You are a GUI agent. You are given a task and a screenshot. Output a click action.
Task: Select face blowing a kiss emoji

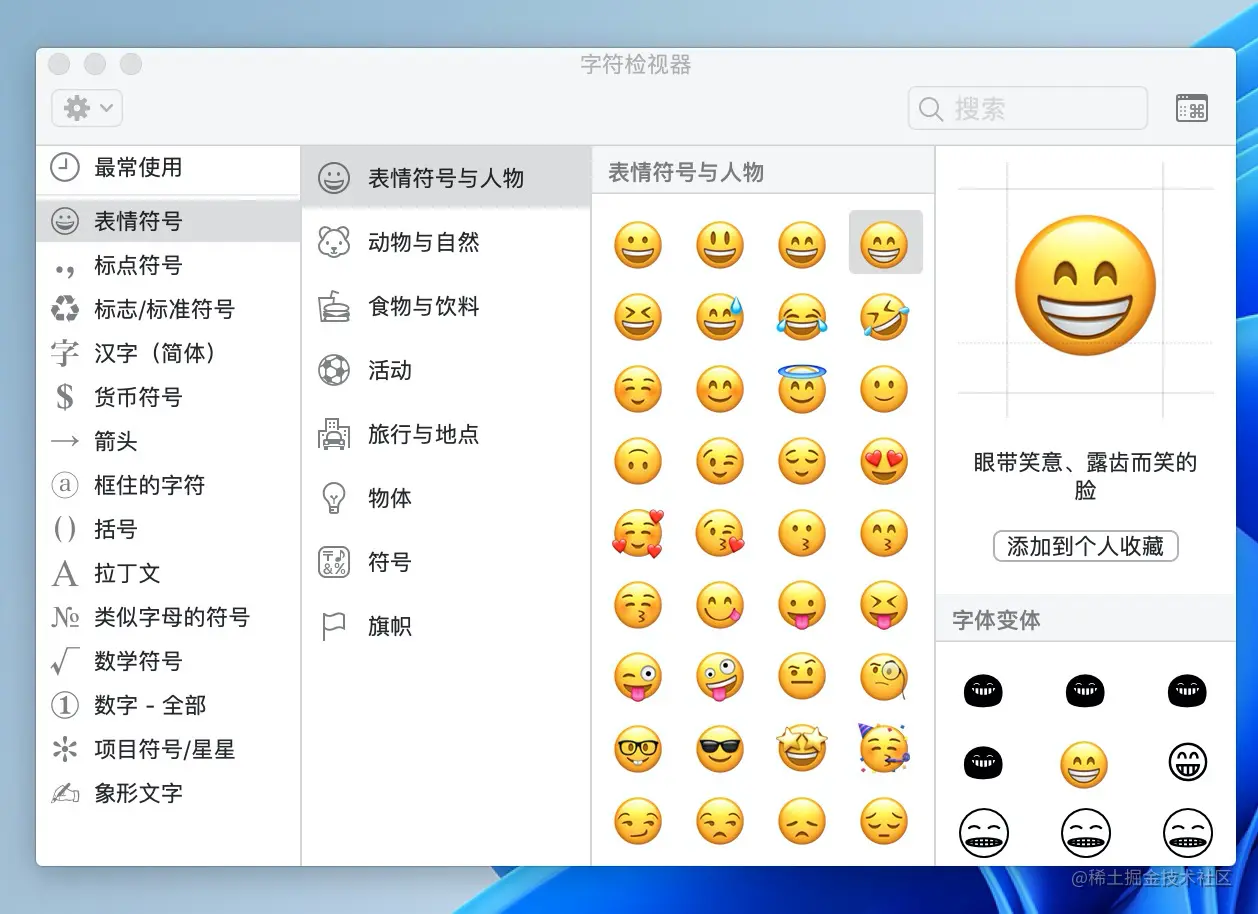(x=720, y=533)
